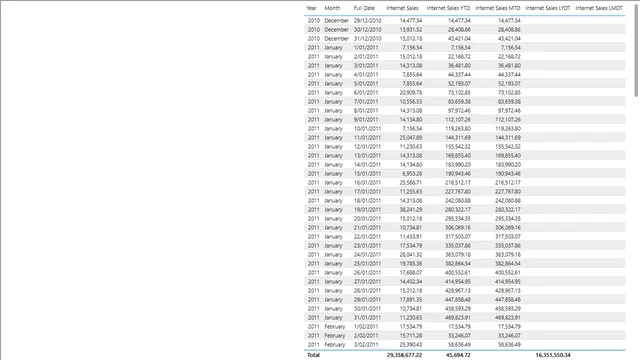This screenshot has width=640, height=360.
Task: Select the 31/01/2011 date cell
Action: (x=367, y=318)
